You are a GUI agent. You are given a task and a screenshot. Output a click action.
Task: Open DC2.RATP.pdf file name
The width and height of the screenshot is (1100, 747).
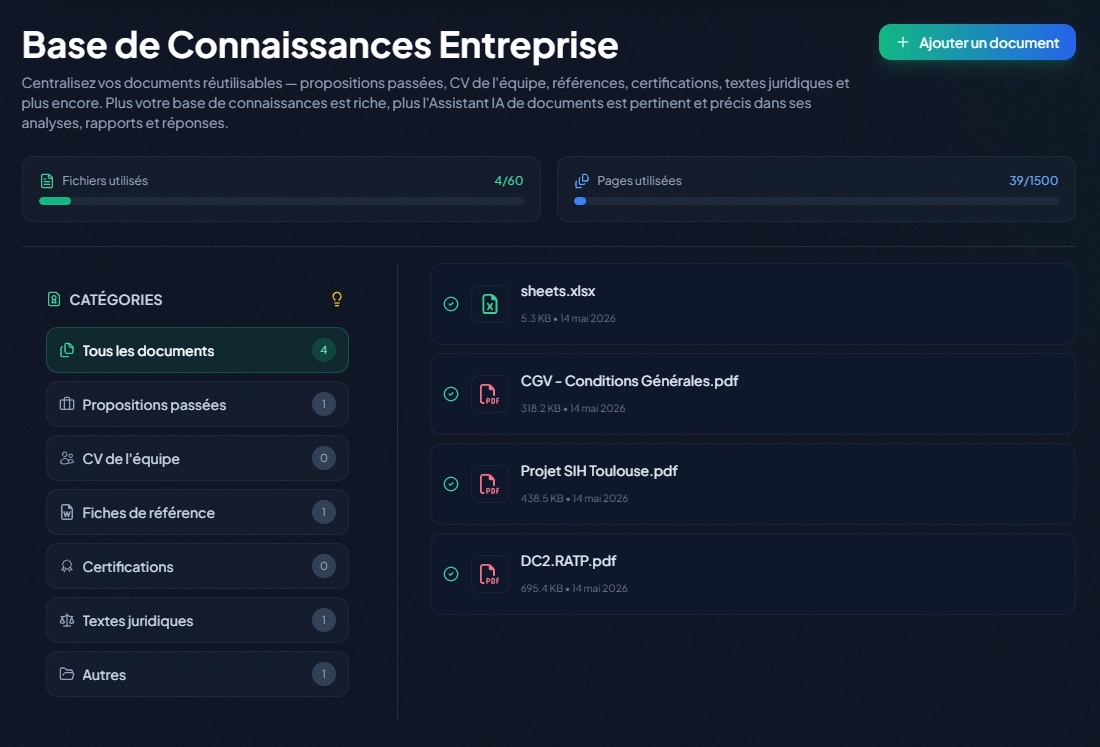[568, 560]
